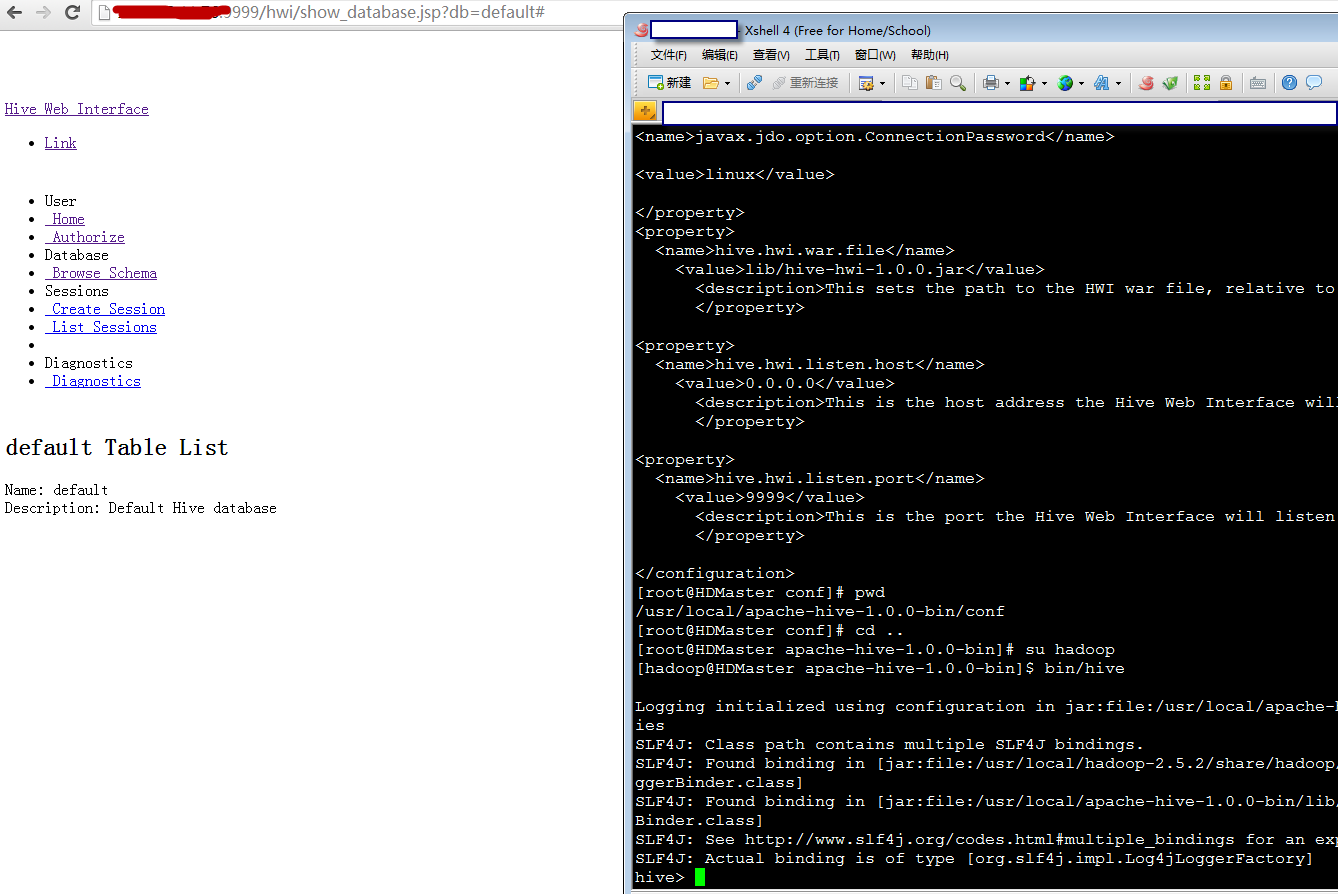1338x894 pixels.
Task: Click the printer icon in Xshell toolbar
Action: pyautogui.click(x=991, y=83)
